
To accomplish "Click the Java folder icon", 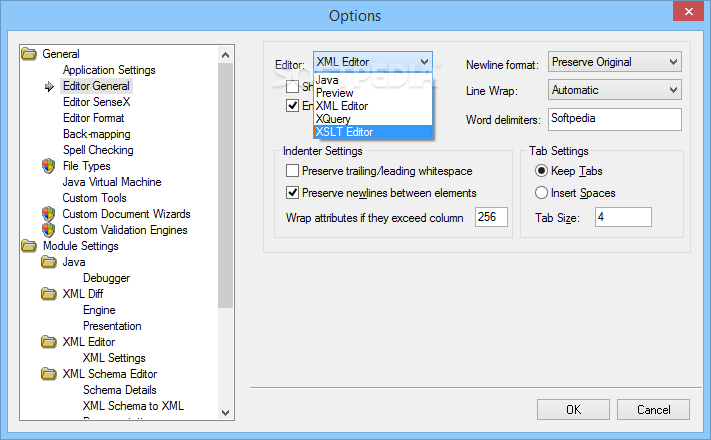I will click(48, 262).
